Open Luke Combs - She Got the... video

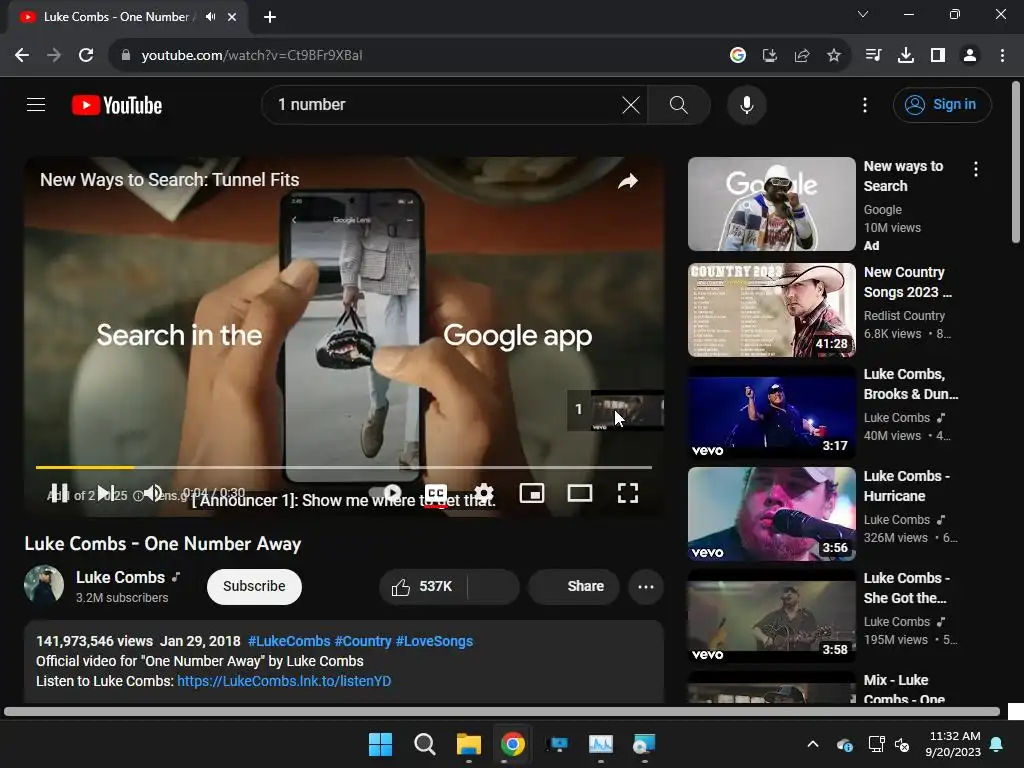click(771, 616)
